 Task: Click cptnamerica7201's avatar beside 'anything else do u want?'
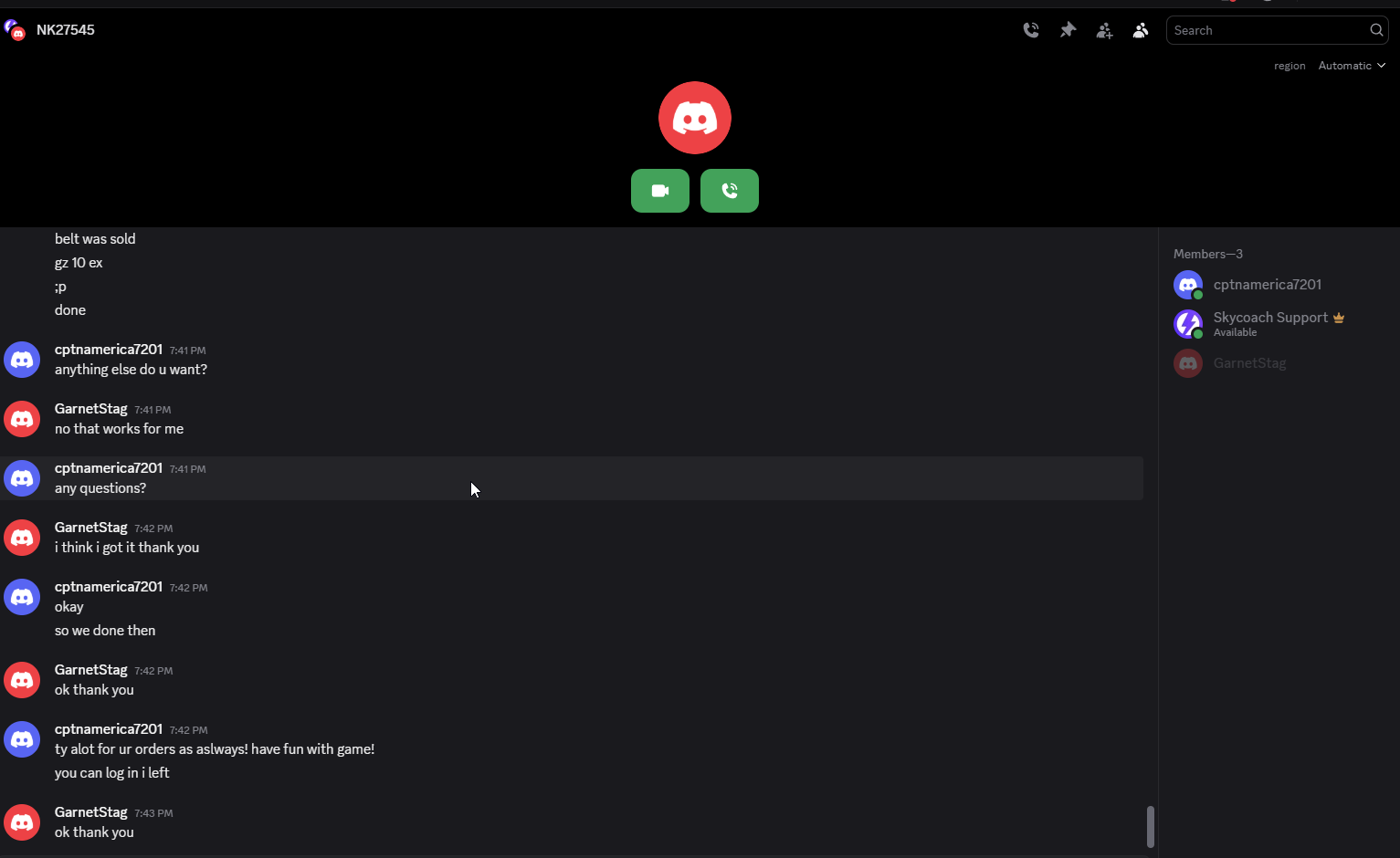[x=22, y=360]
